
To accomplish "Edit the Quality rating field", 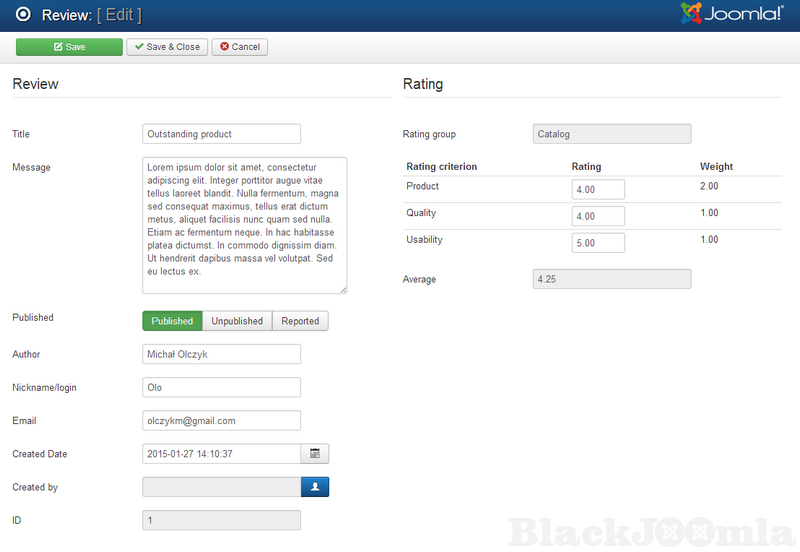I will coord(598,216).
